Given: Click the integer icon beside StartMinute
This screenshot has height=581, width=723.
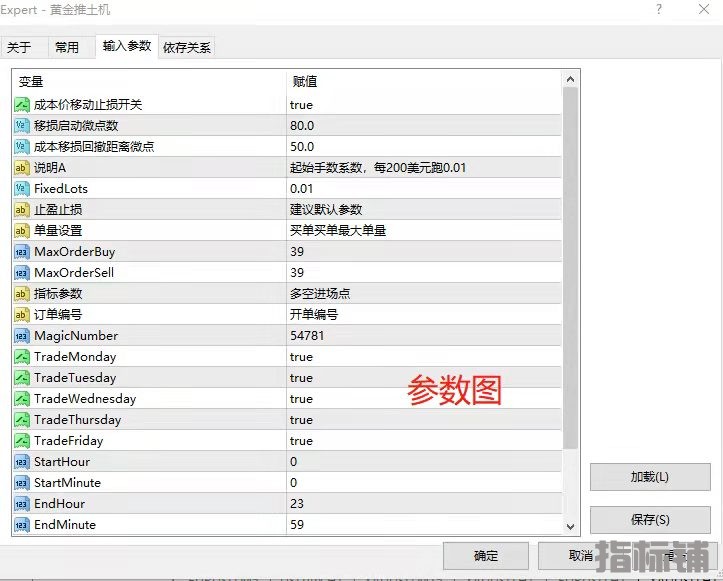Looking at the screenshot, I should pos(22,483).
